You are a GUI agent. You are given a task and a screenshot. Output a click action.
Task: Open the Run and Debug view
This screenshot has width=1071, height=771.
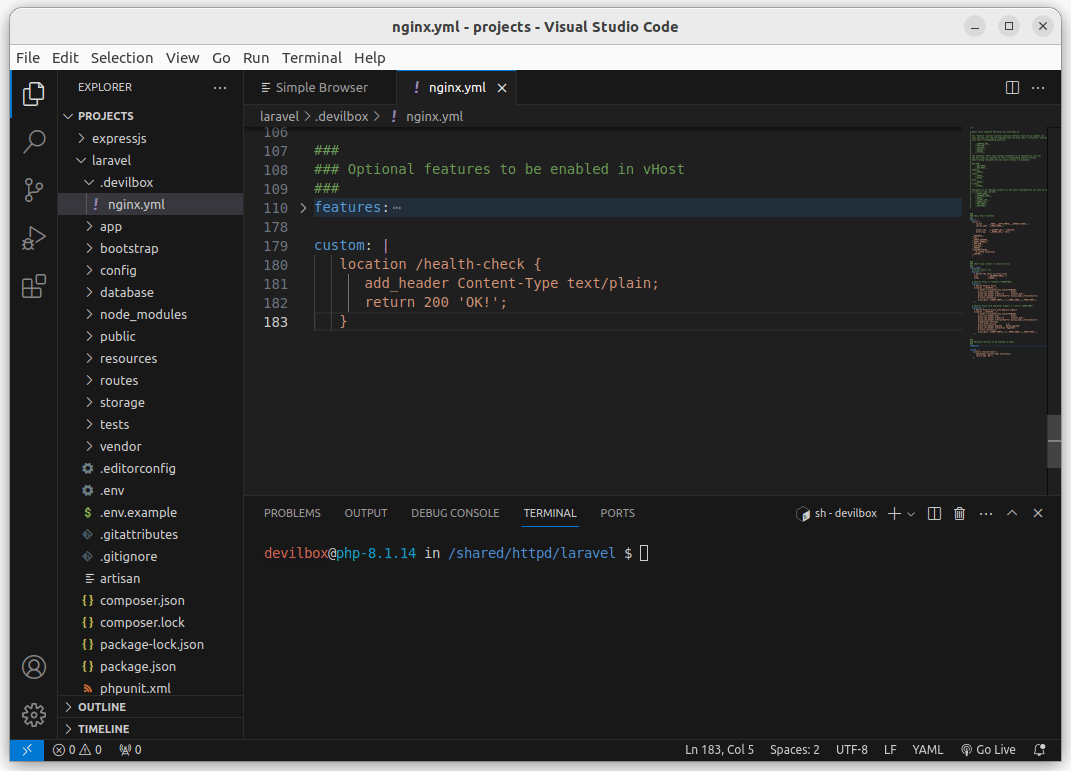[x=34, y=238]
